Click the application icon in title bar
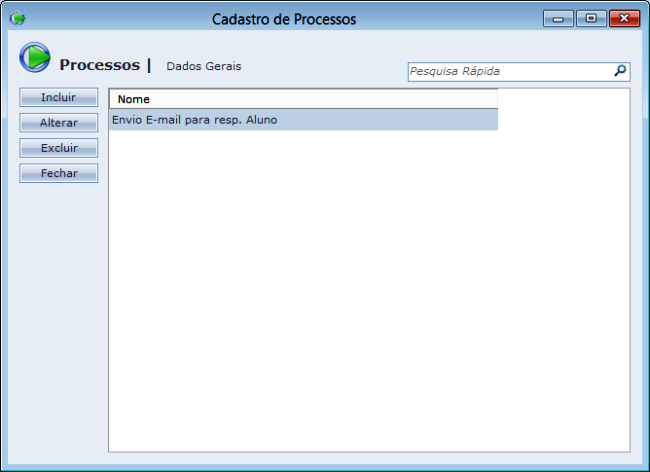The height and width of the screenshot is (472, 650). click(17, 19)
